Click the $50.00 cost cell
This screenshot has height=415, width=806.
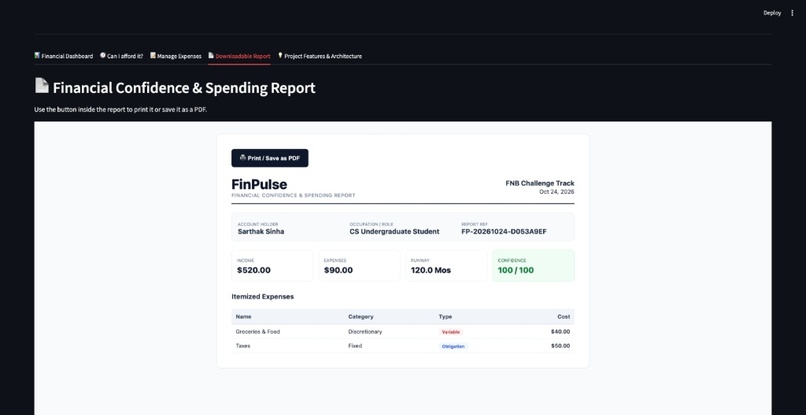click(x=560, y=346)
